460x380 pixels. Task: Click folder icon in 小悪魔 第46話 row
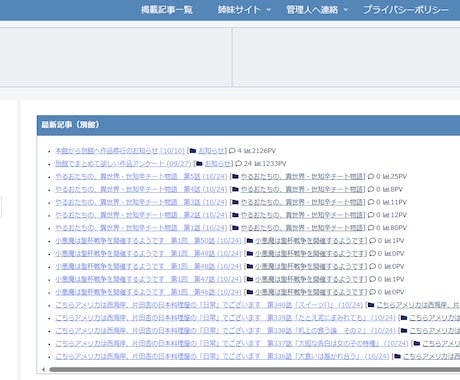point(249,292)
